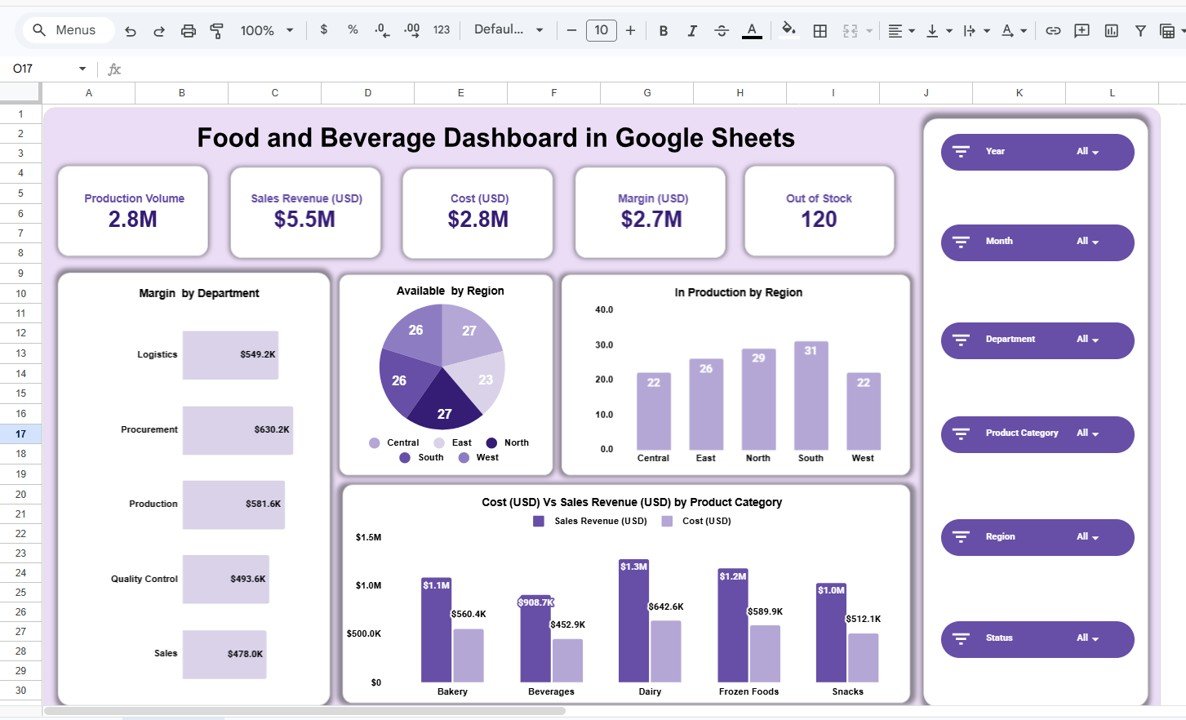This screenshot has height=720, width=1186.
Task: Click the Status slicer button
Action: [1037, 639]
